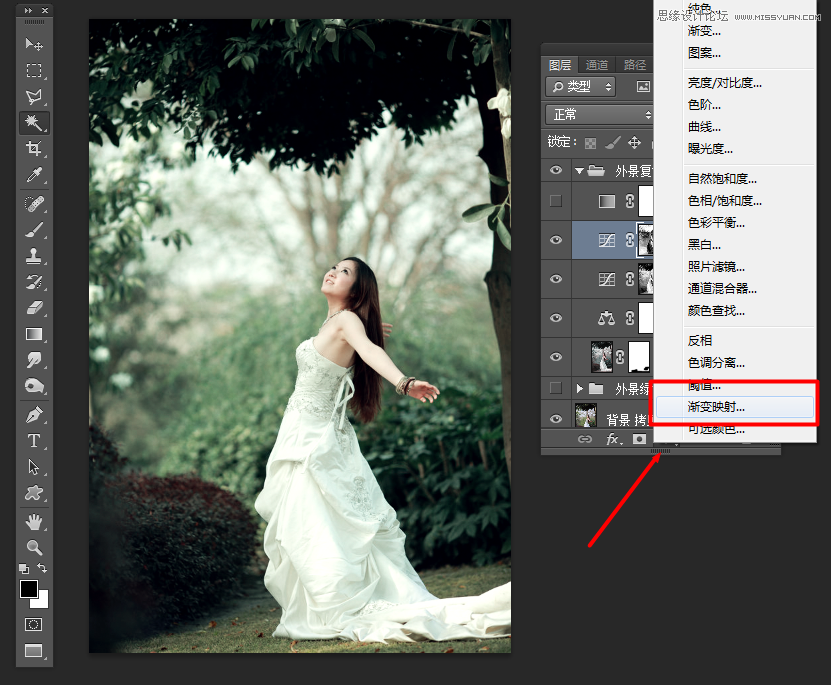Click the link layers button
Viewport: 831px width, 685px height.
[584, 439]
